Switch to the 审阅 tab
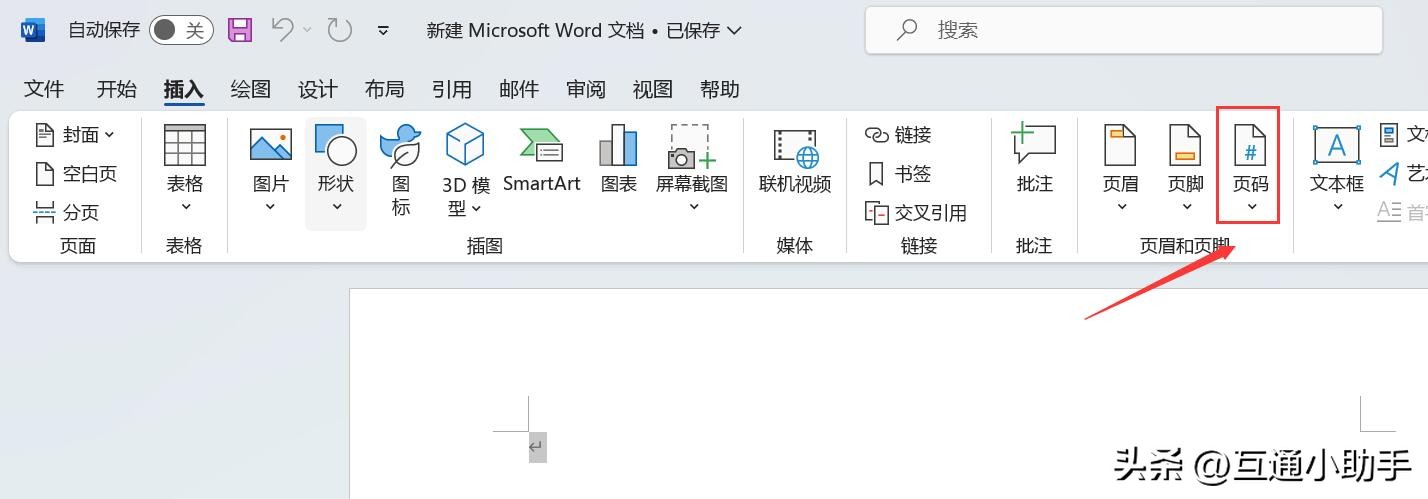Screen dimensions: 1428x499 point(586,89)
